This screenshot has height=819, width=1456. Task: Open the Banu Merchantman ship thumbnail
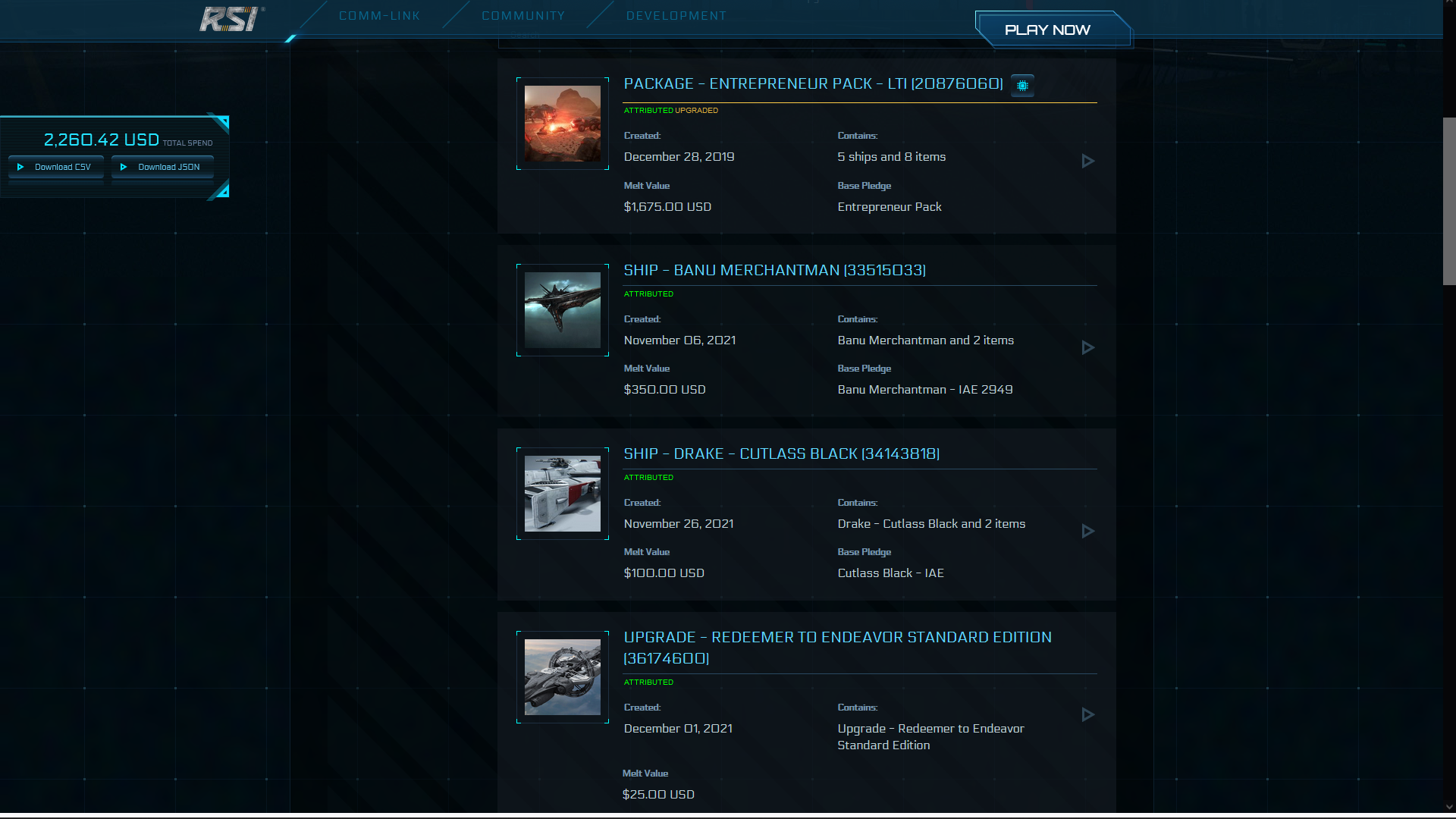pos(563,310)
